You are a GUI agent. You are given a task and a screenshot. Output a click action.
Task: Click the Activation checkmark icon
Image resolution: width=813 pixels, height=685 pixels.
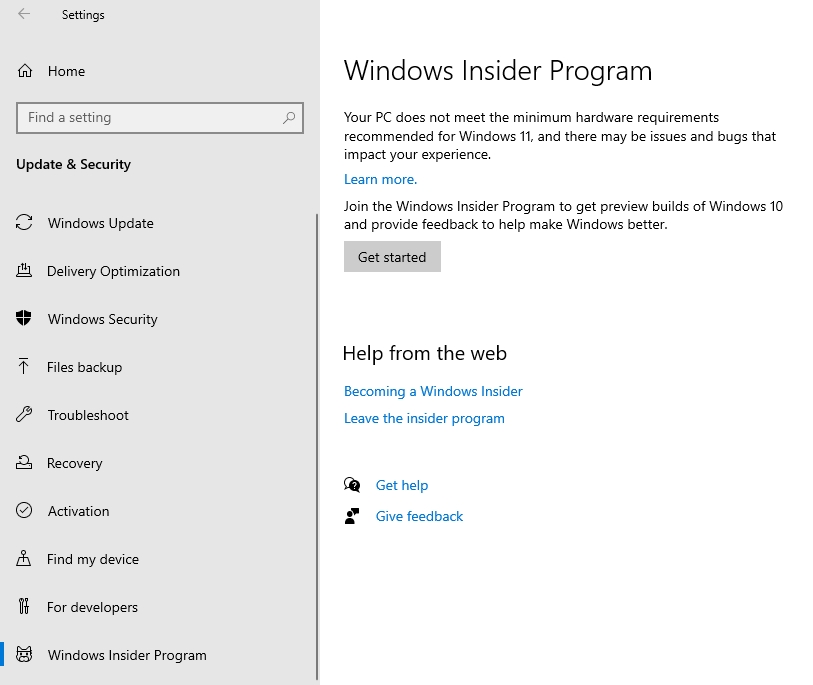click(25, 511)
